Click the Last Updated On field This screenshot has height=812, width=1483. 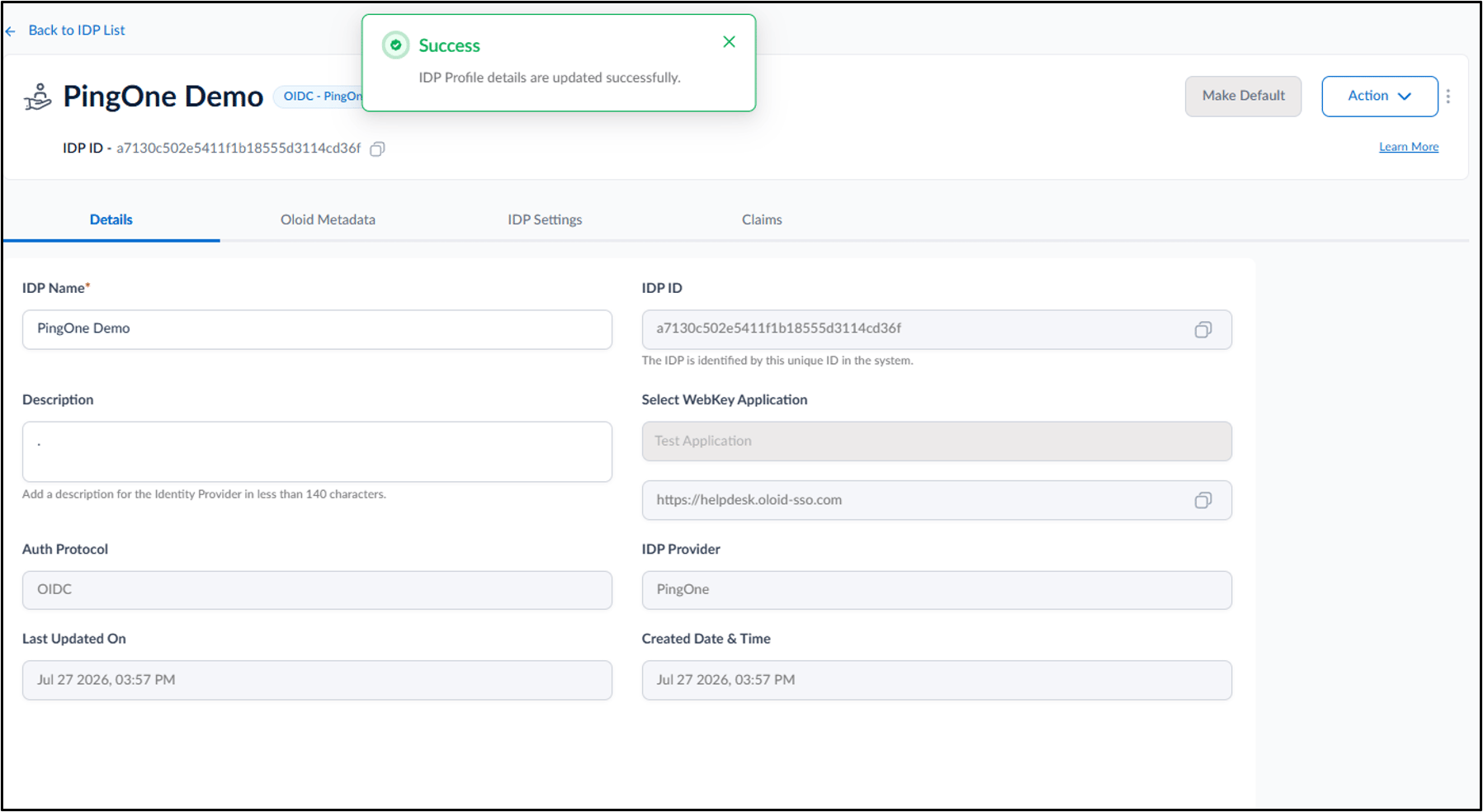(x=317, y=680)
